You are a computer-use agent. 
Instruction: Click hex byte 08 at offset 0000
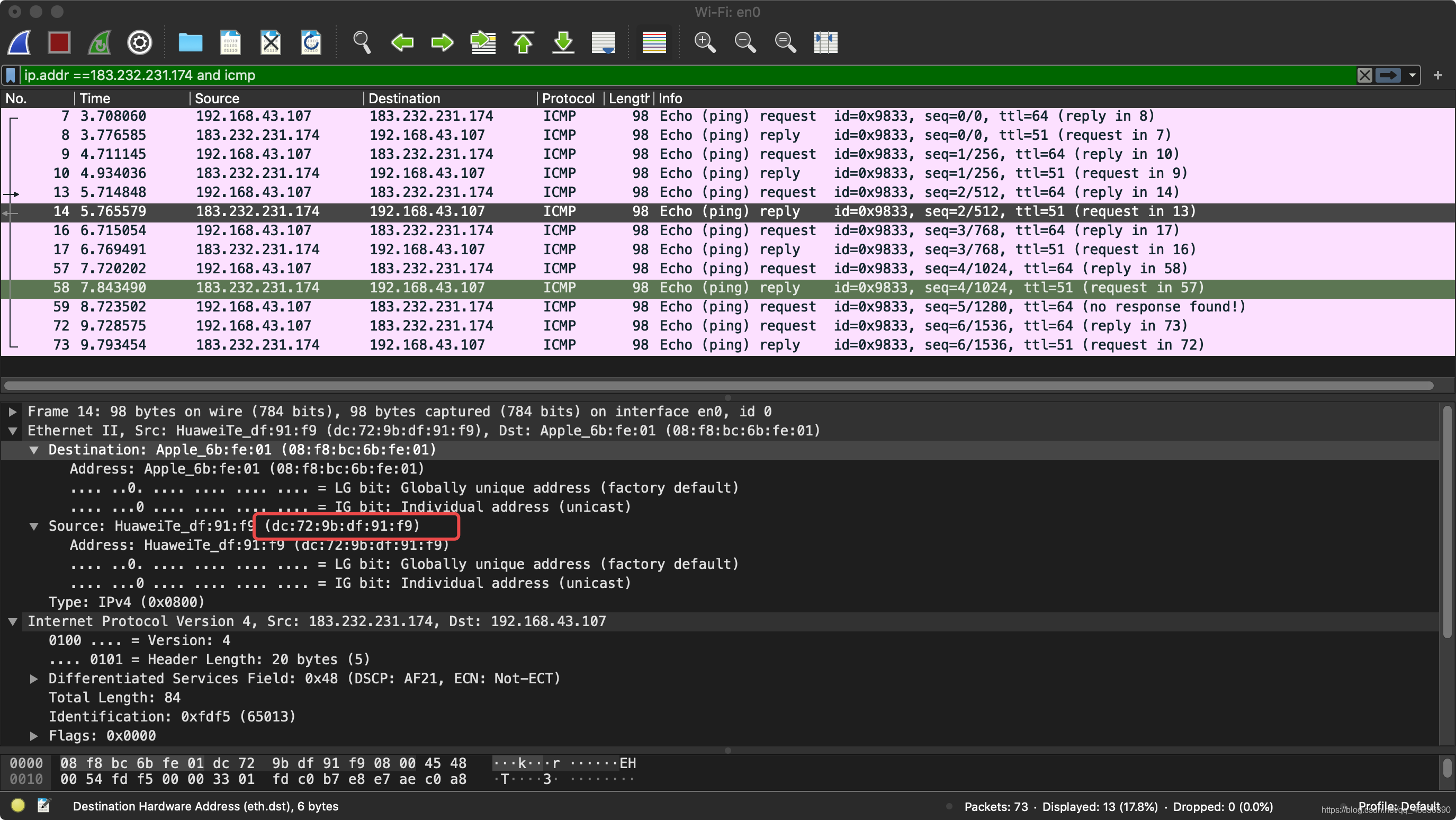click(68, 763)
